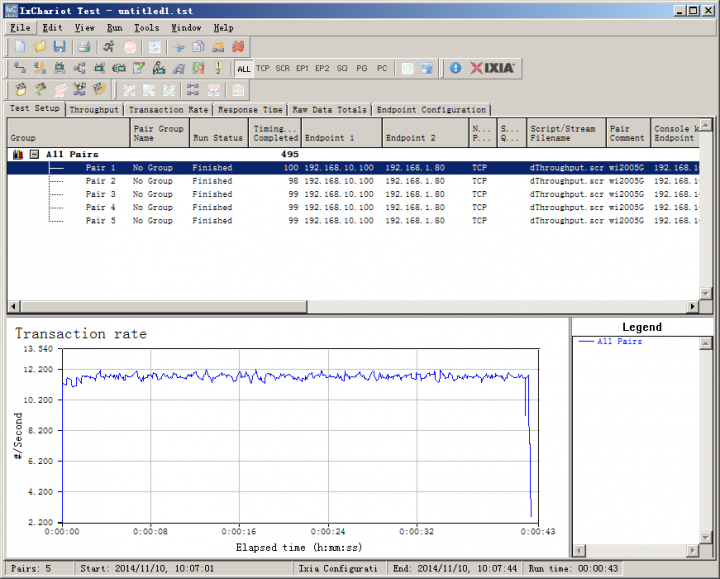Save the test using floppy disk icon
The image size is (720, 579).
(x=60, y=46)
